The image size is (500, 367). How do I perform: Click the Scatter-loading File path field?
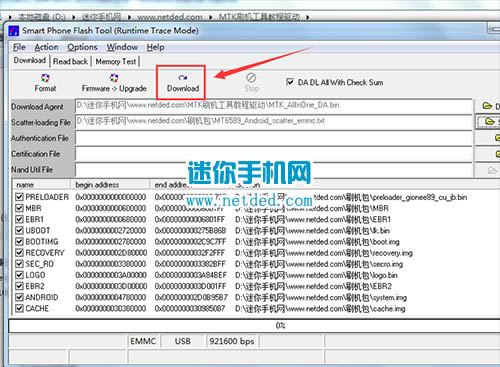[x=274, y=122]
